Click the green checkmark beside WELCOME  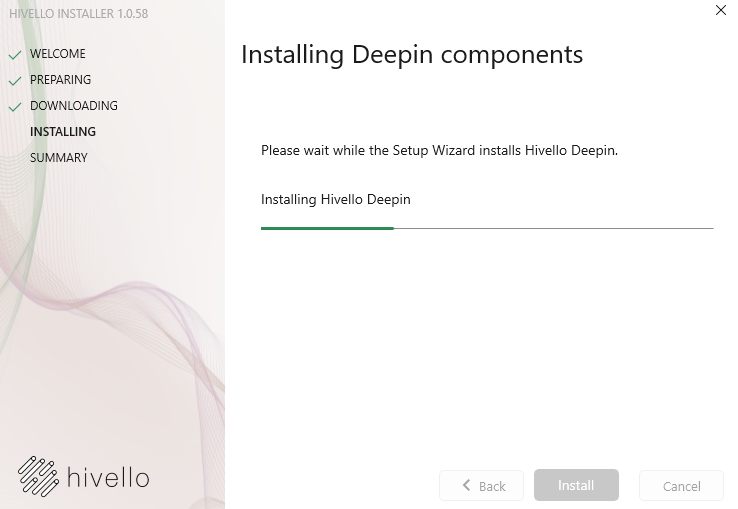point(15,55)
